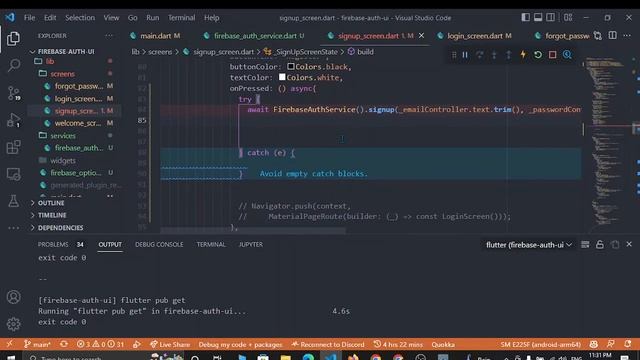Image resolution: width=640 pixels, height=360 pixels.
Task: Open editor More Actions menu
Action: pyautogui.click(x=627, y=36)
